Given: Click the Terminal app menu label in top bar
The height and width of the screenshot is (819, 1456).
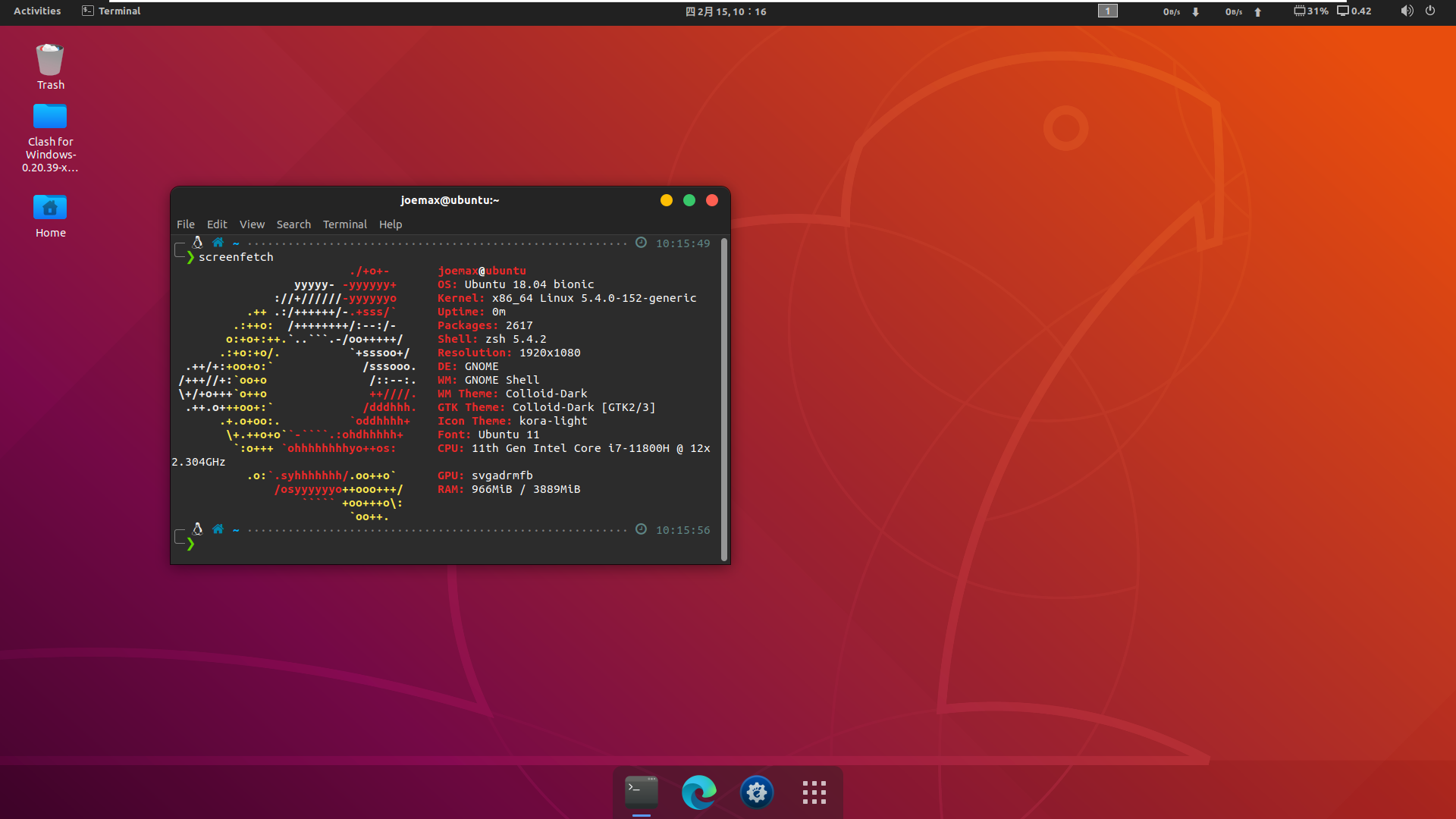Looking at the screenshot, I should click(x=120, y=11).
